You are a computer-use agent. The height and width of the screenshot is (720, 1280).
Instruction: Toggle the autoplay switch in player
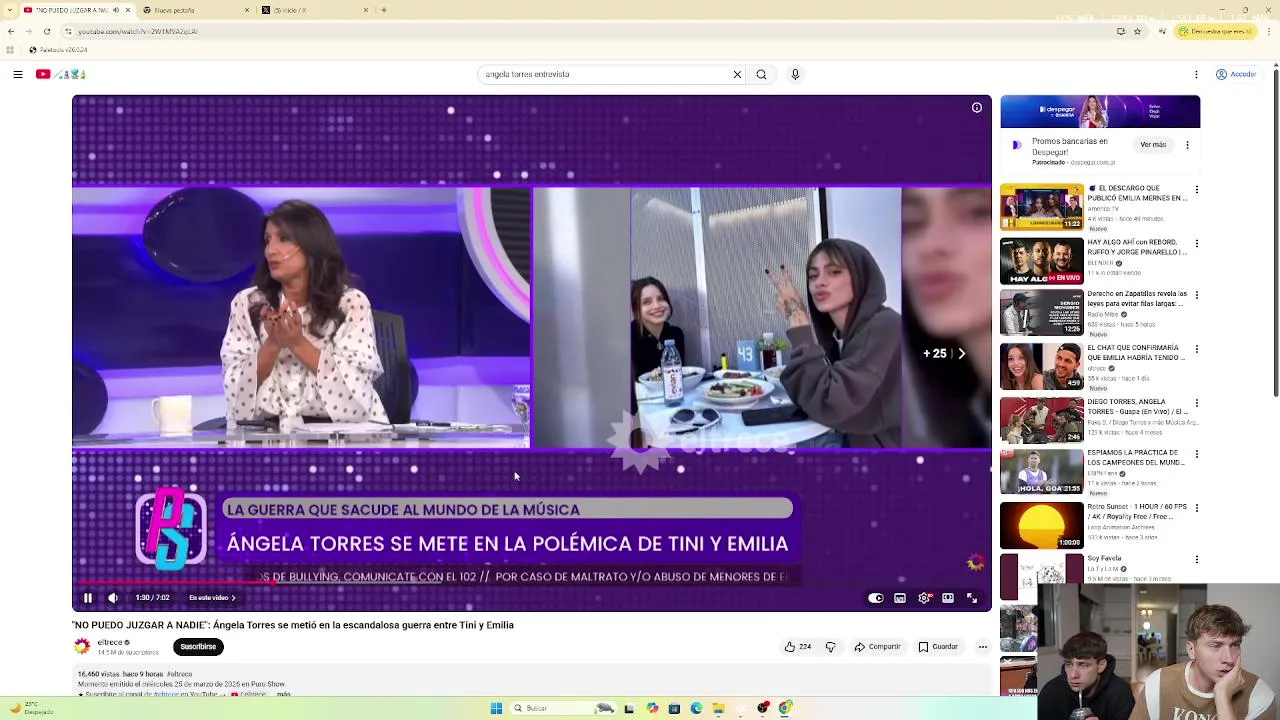tap(876, 598)
